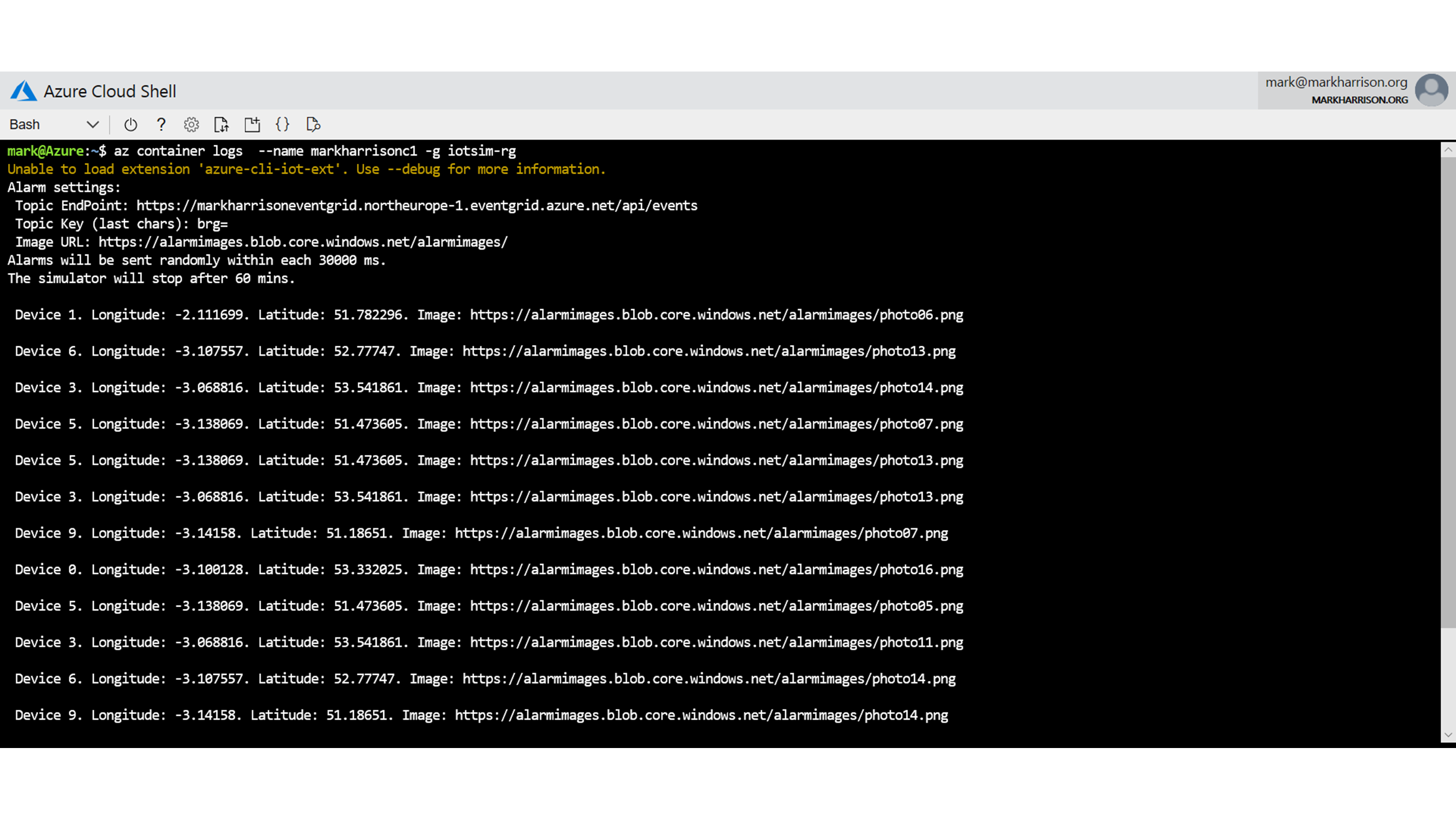Open the photo06.png image URL

716,315
